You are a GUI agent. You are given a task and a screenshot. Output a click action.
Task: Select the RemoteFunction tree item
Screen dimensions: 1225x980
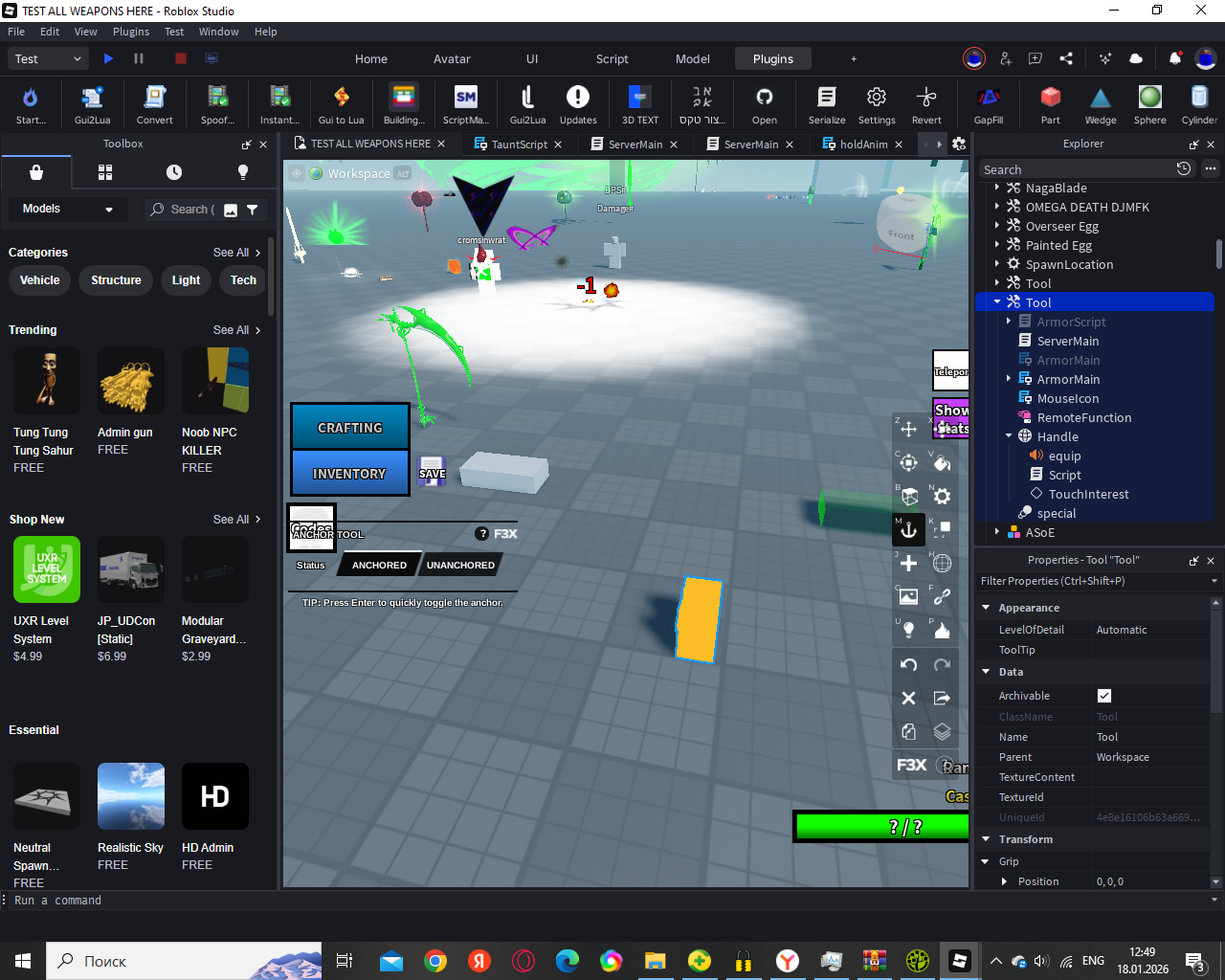click(x=1083, y=417)
